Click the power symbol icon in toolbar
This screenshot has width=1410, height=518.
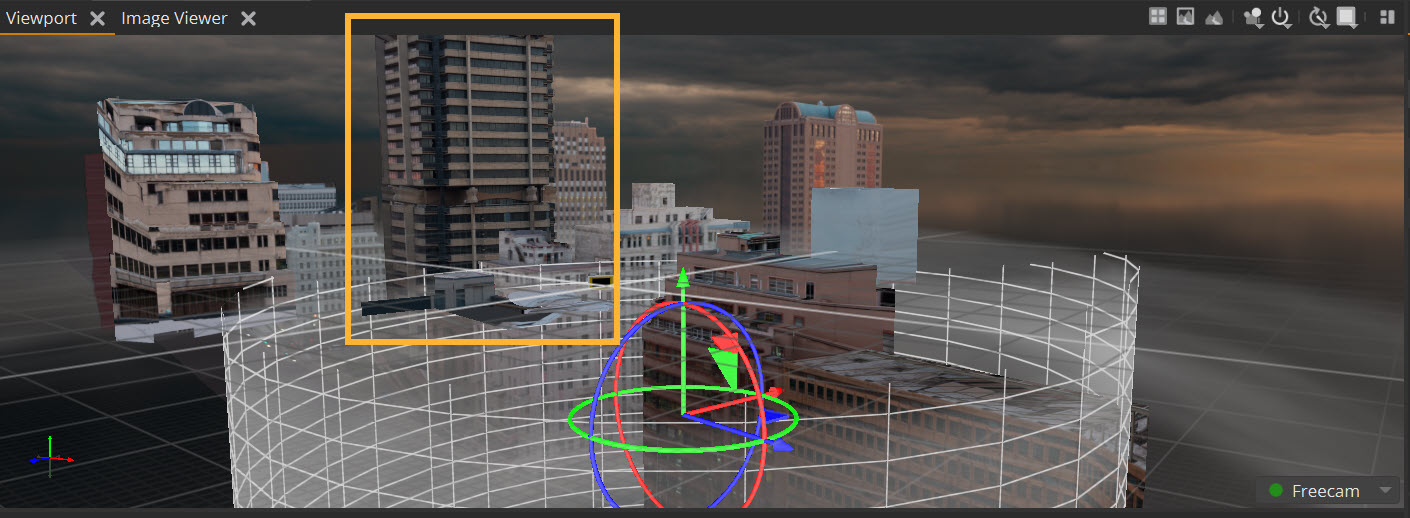(1280, 17)
